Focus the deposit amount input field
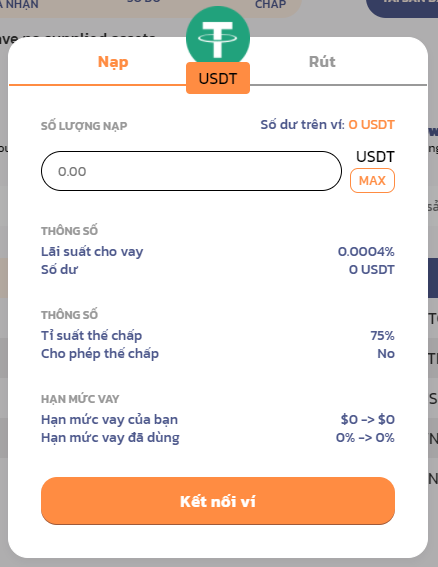Screen dimensions: 438x567 pos(191,171)
